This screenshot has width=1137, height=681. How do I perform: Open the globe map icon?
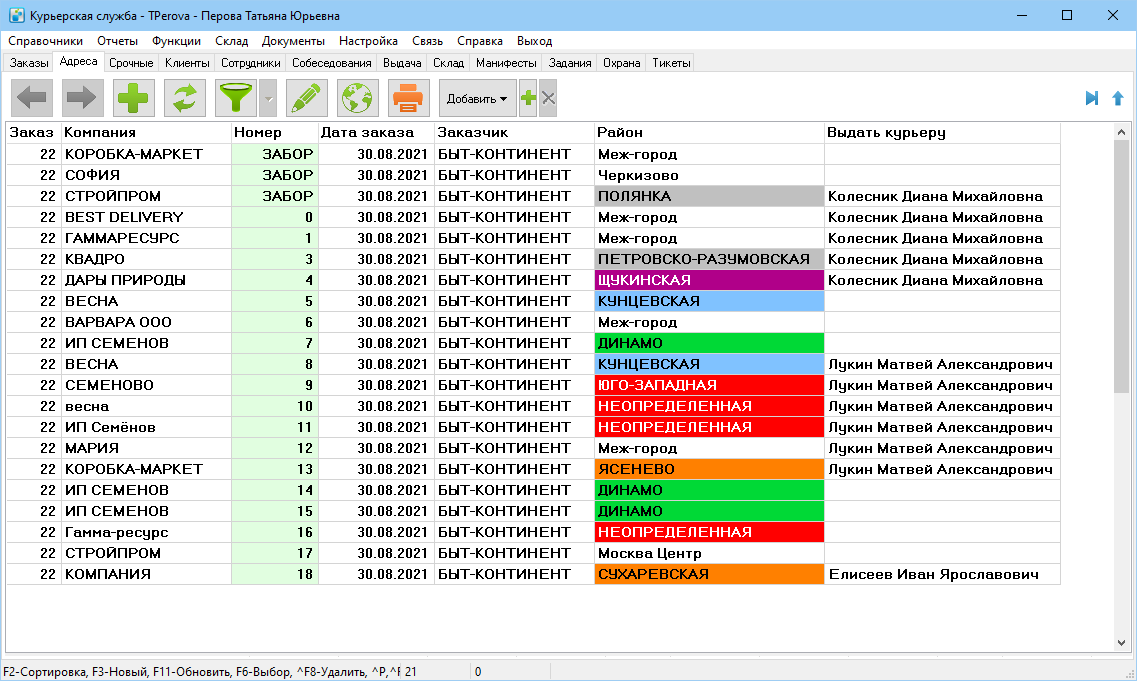pos(357,98)
